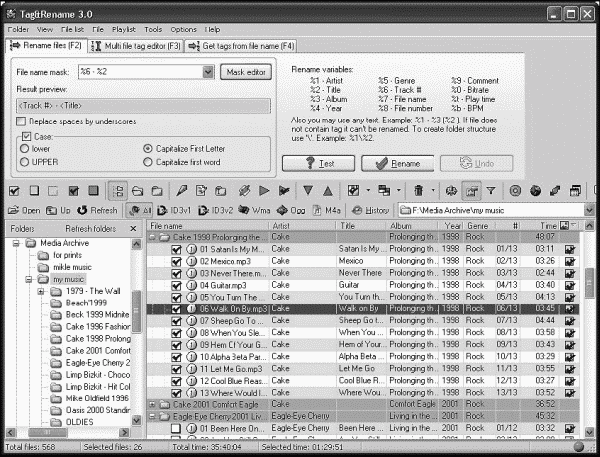Filter Ogg files
This screenshot has width=600, height=457.
pyautogui.click(x=291, y=211)
